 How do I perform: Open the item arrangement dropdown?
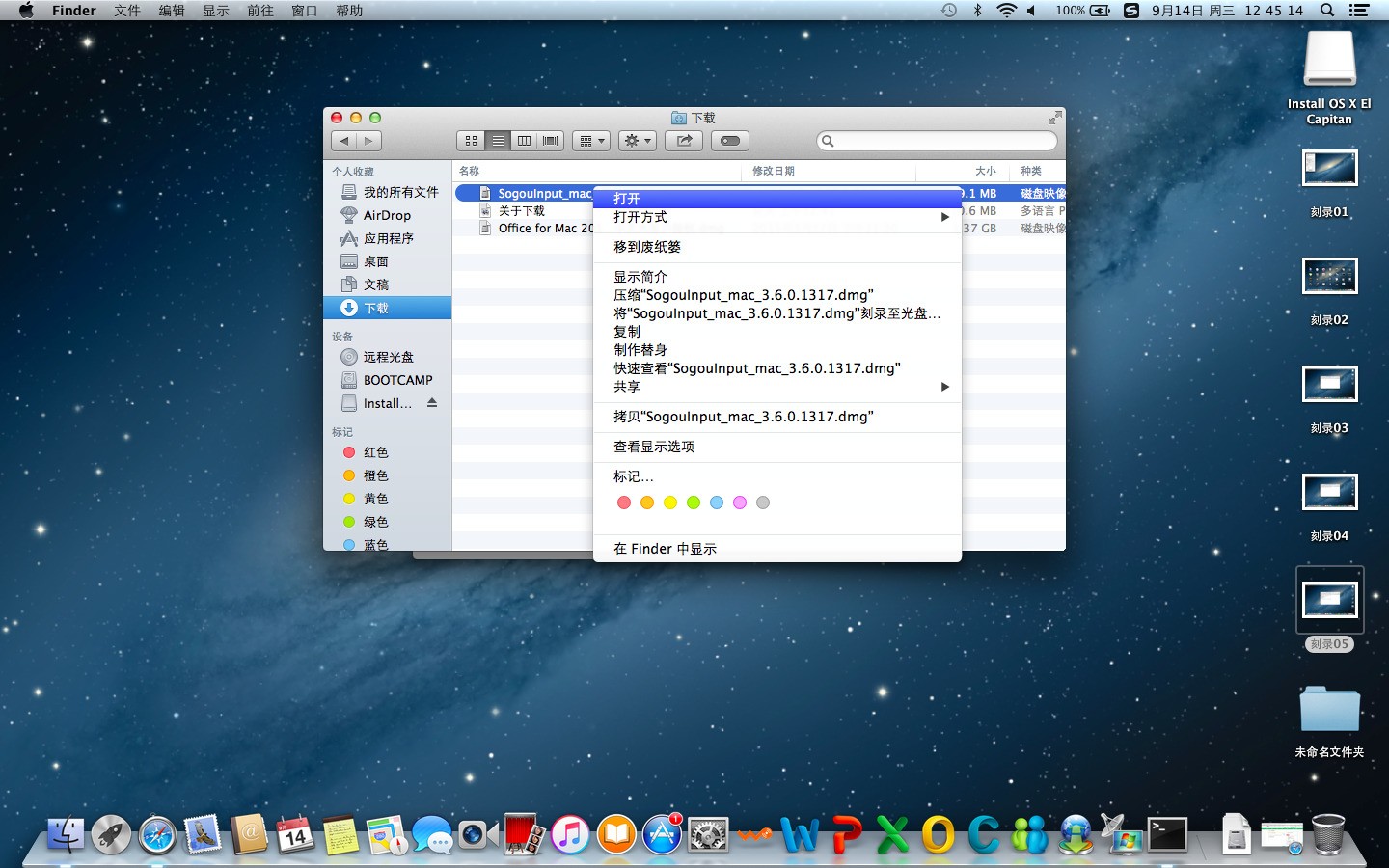click(590, 141)
